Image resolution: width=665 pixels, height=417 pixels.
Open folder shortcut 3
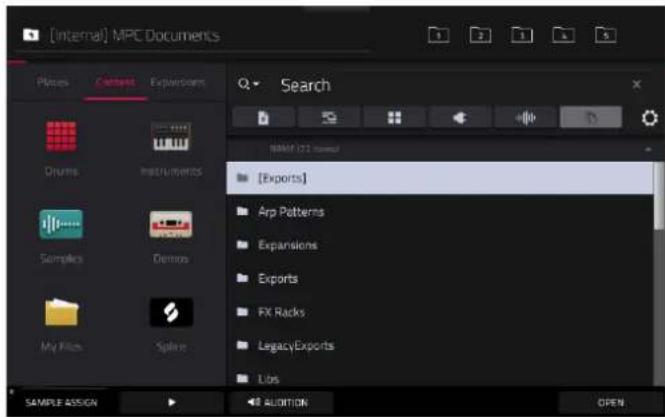[x=522, y=35]
